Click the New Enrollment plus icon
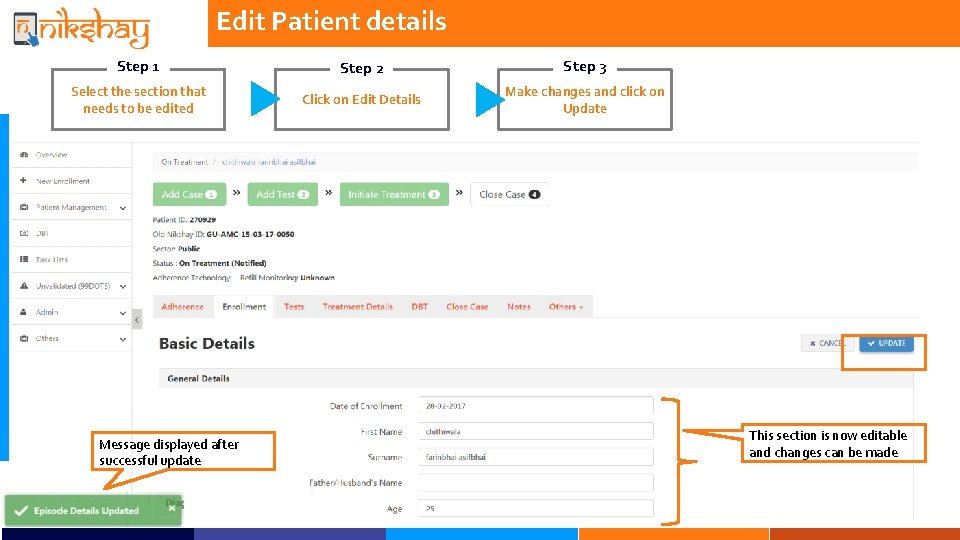This screenshot has width=960, height=540. point(23,181)
